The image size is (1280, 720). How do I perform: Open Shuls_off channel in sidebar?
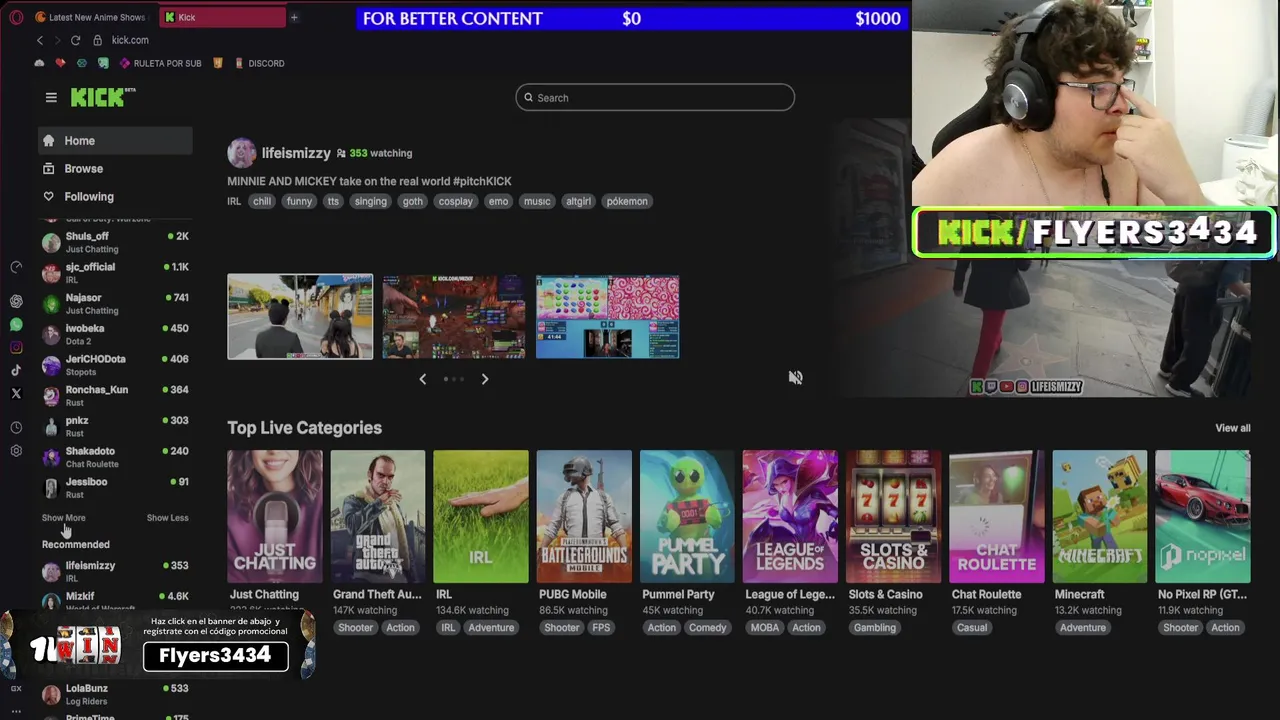[115, 242]
